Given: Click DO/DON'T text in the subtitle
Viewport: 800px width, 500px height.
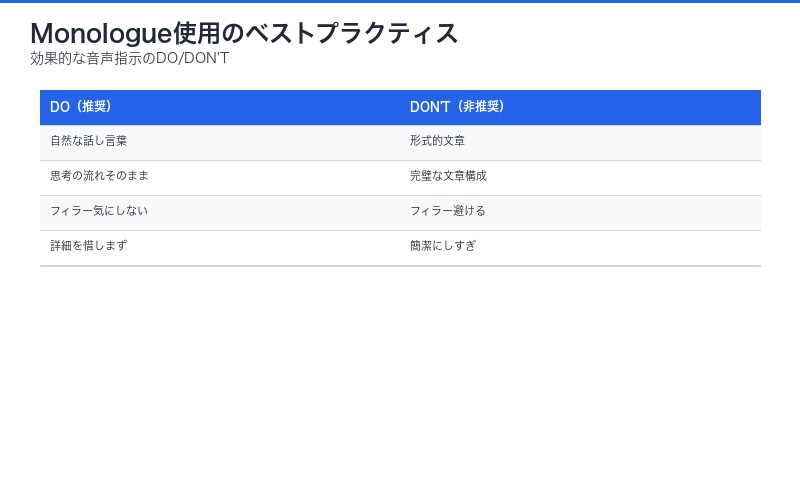Looking at the screenshot, I should point(192,58).
